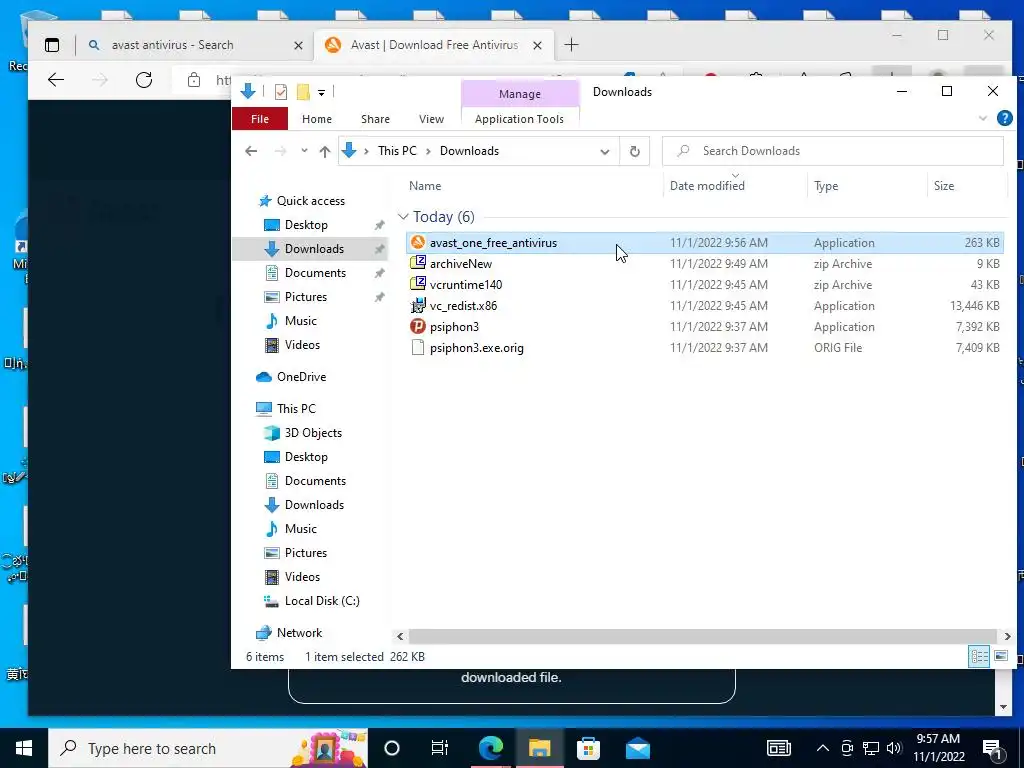Switch to Large icons view layout

tap(1000, 656)
